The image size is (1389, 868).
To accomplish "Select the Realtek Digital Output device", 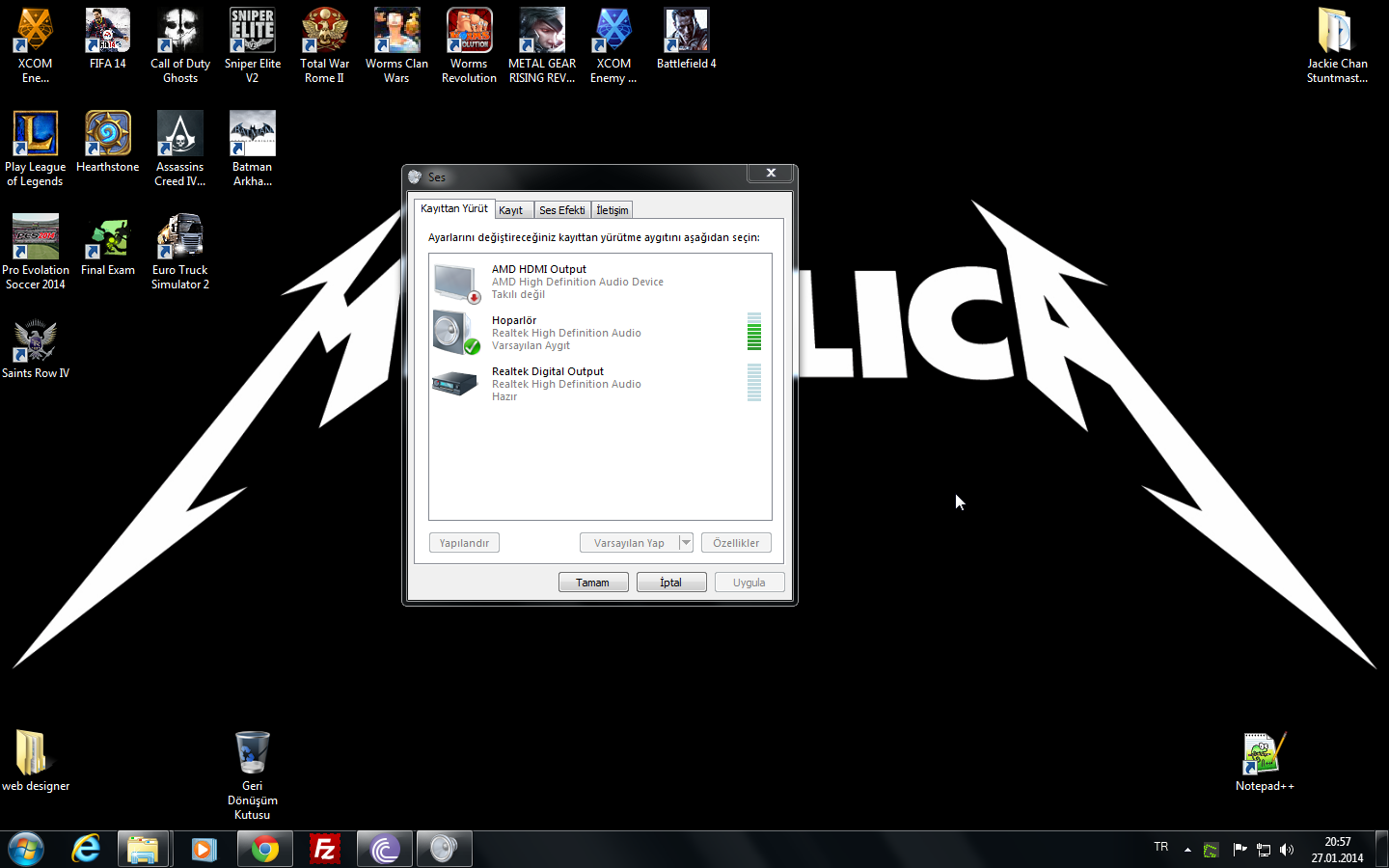I will pyautogui.click(x=600, y=384).
